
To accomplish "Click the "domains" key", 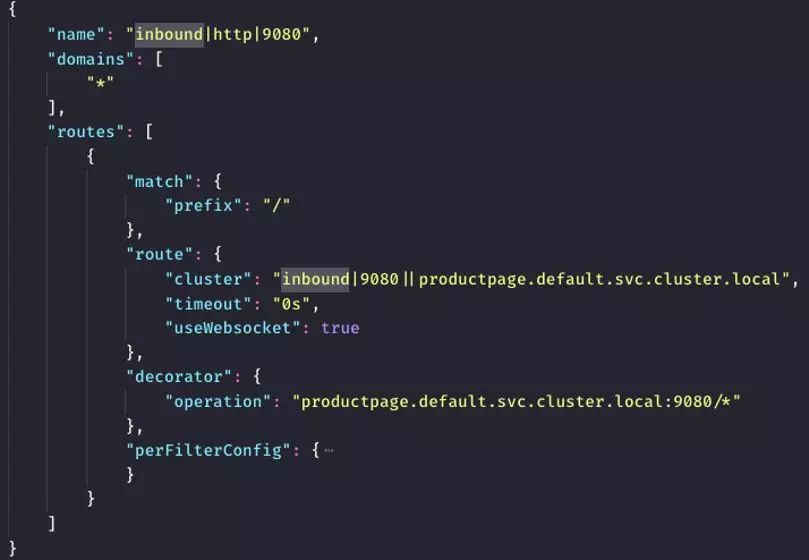I will (91, 59).
